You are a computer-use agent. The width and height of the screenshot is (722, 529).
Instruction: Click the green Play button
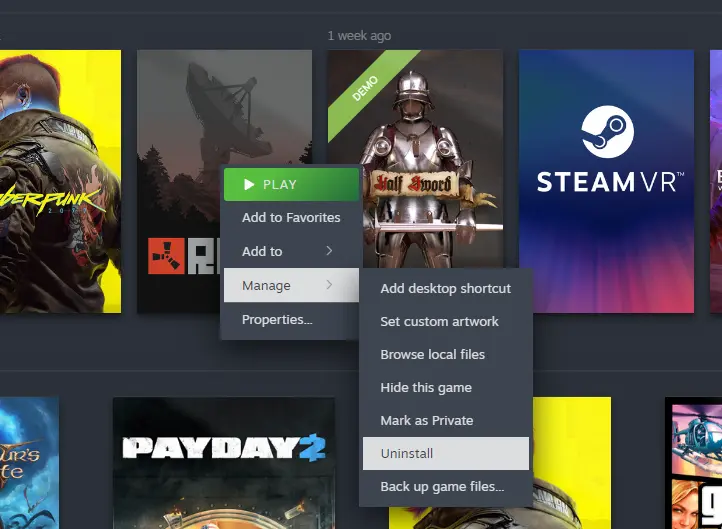tap(291, 184)
